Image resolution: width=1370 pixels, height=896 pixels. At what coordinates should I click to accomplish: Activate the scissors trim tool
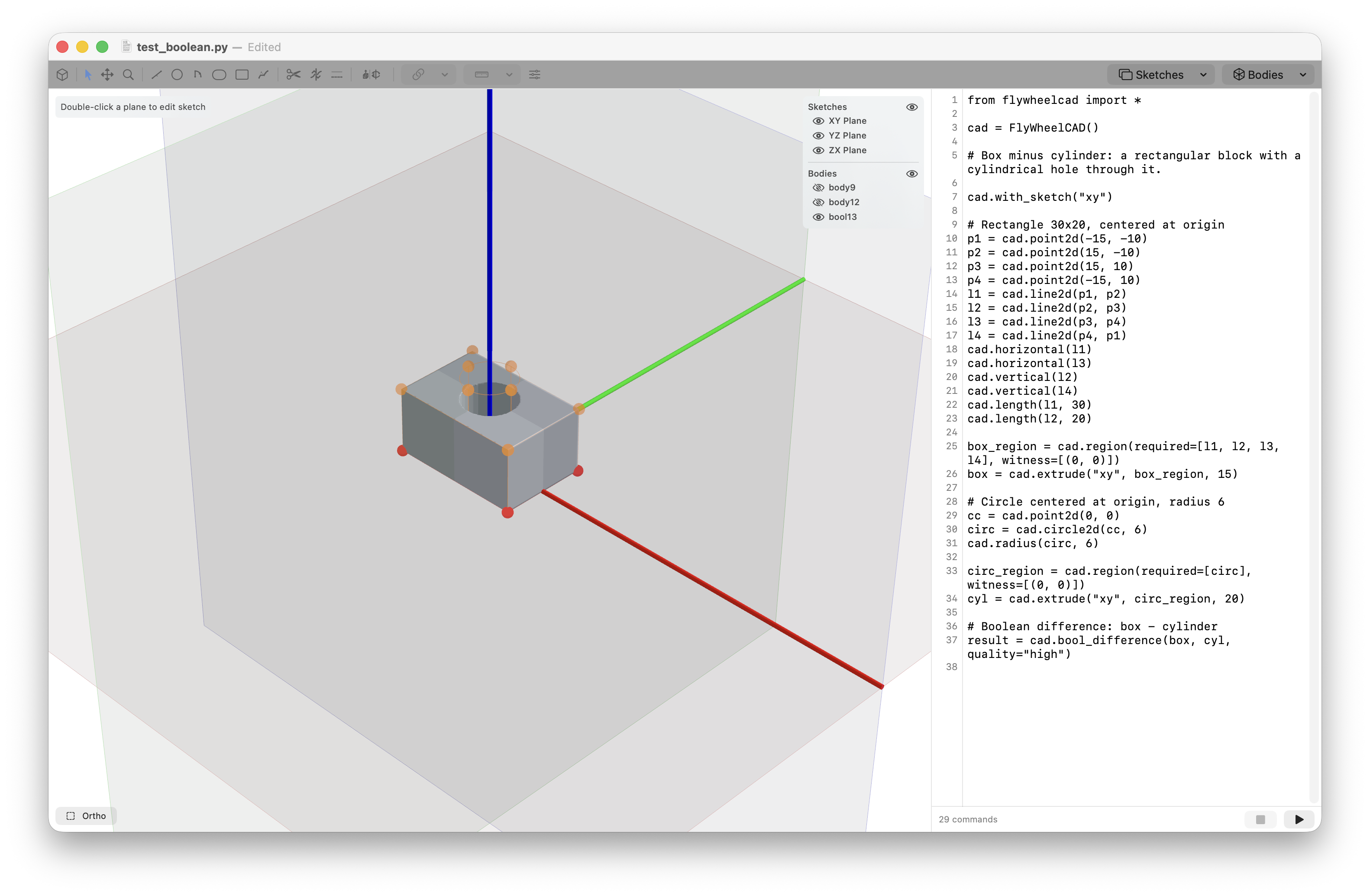pos(294,74)
